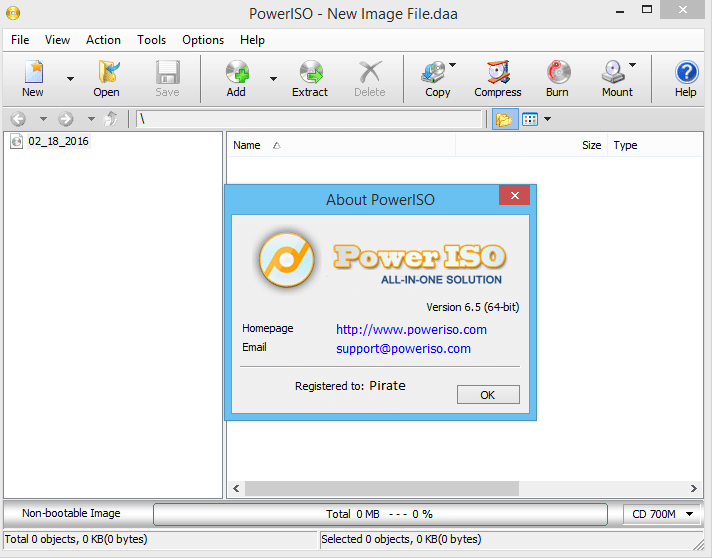The image size is (712, 558).
Task: Click the view mode grid icon
Action: pyautogui.click(x=530, y=119)
